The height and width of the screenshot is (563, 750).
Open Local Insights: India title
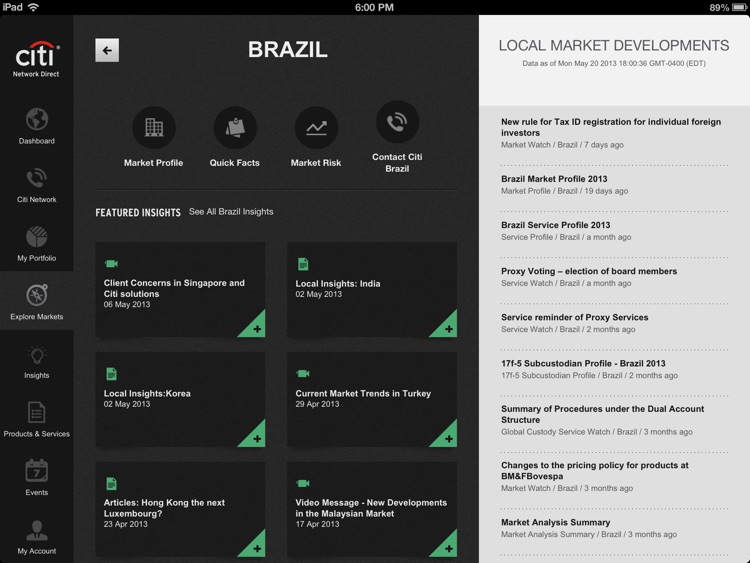pos(338,284)
